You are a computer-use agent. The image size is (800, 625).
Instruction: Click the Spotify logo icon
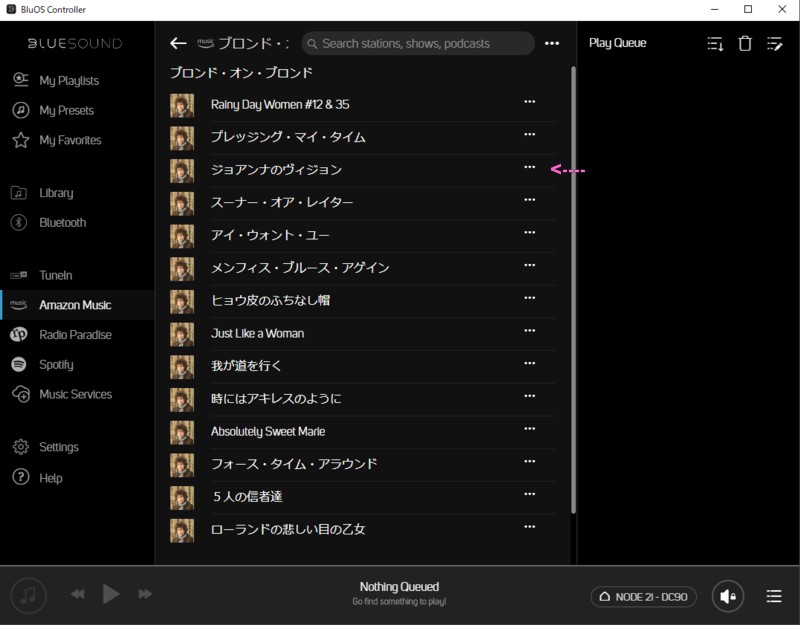click(x=19, y=364)
